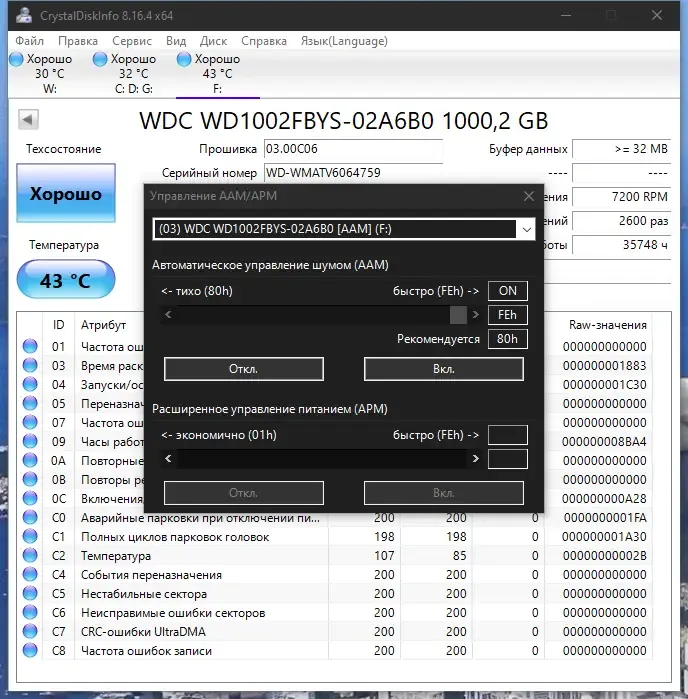The width and height of the screenshot is (688, 699).
Task: Open the Сервис menu
Action: 132,41
